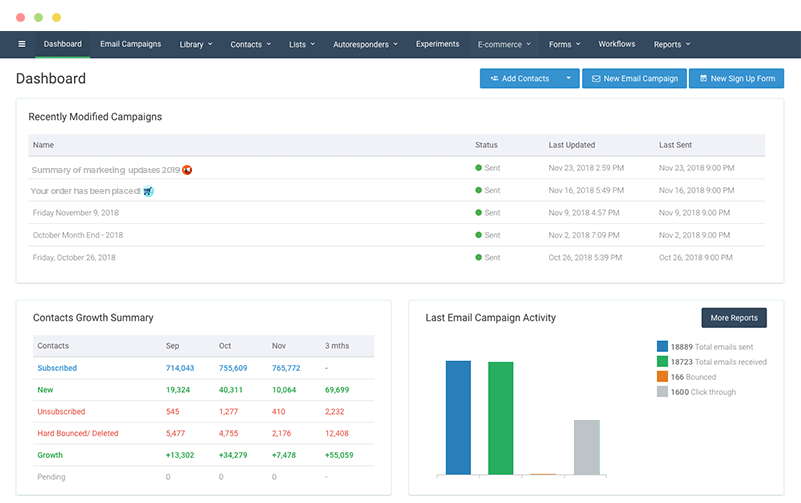Click the add-person icon on Add Contacts
The image size is (801, 503).
(494, 78)
